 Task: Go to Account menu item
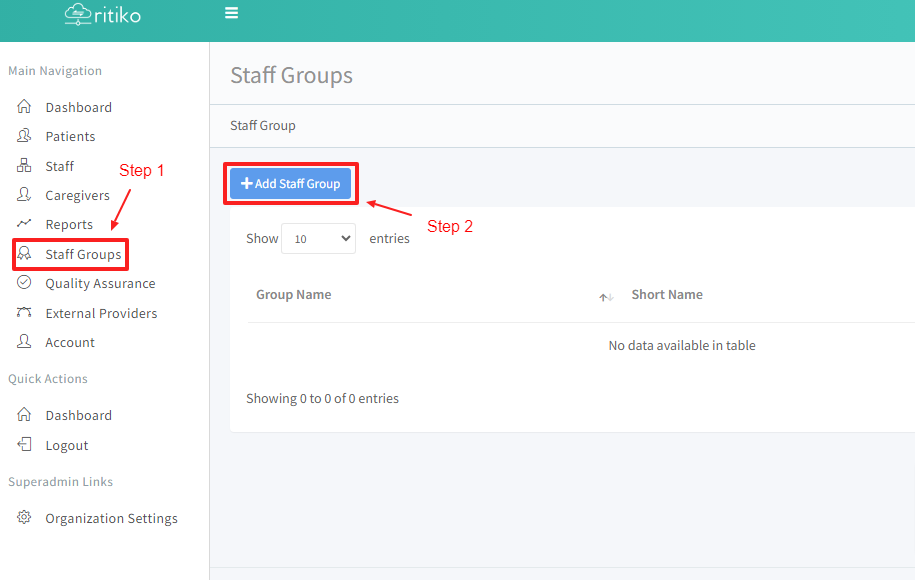click(x=70, y=342)
